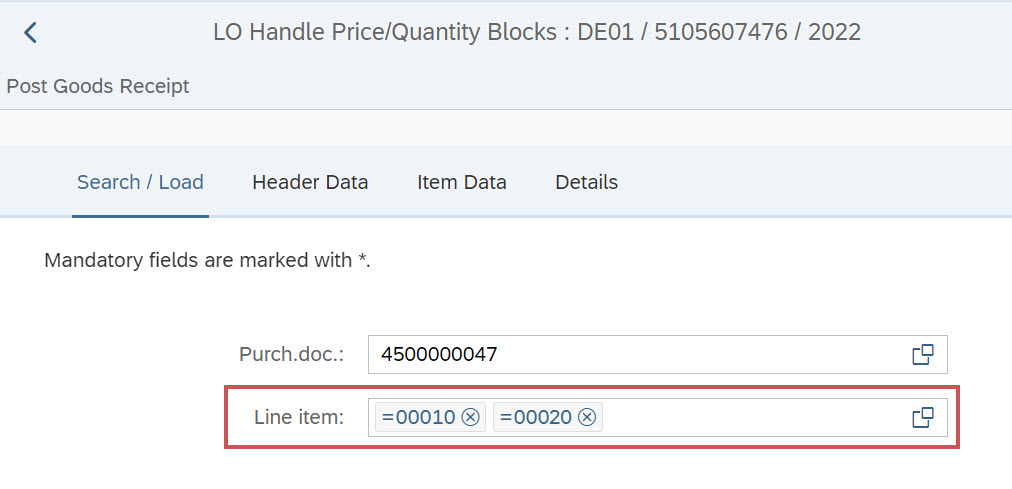The height and width of the screenshot is (489, 1012).
Task: Show the Details tab
Action: 586,182
